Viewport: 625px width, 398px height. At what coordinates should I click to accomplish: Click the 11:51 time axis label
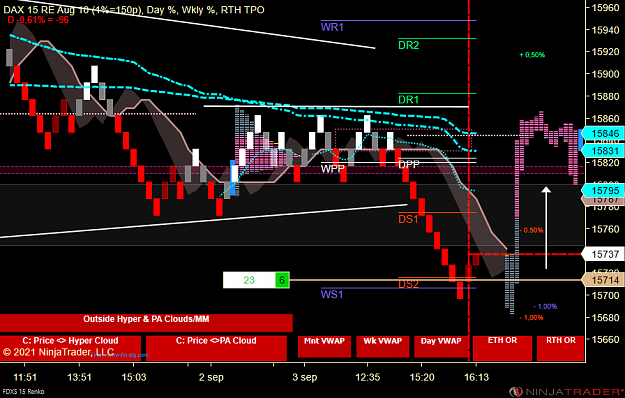(25, 377)
